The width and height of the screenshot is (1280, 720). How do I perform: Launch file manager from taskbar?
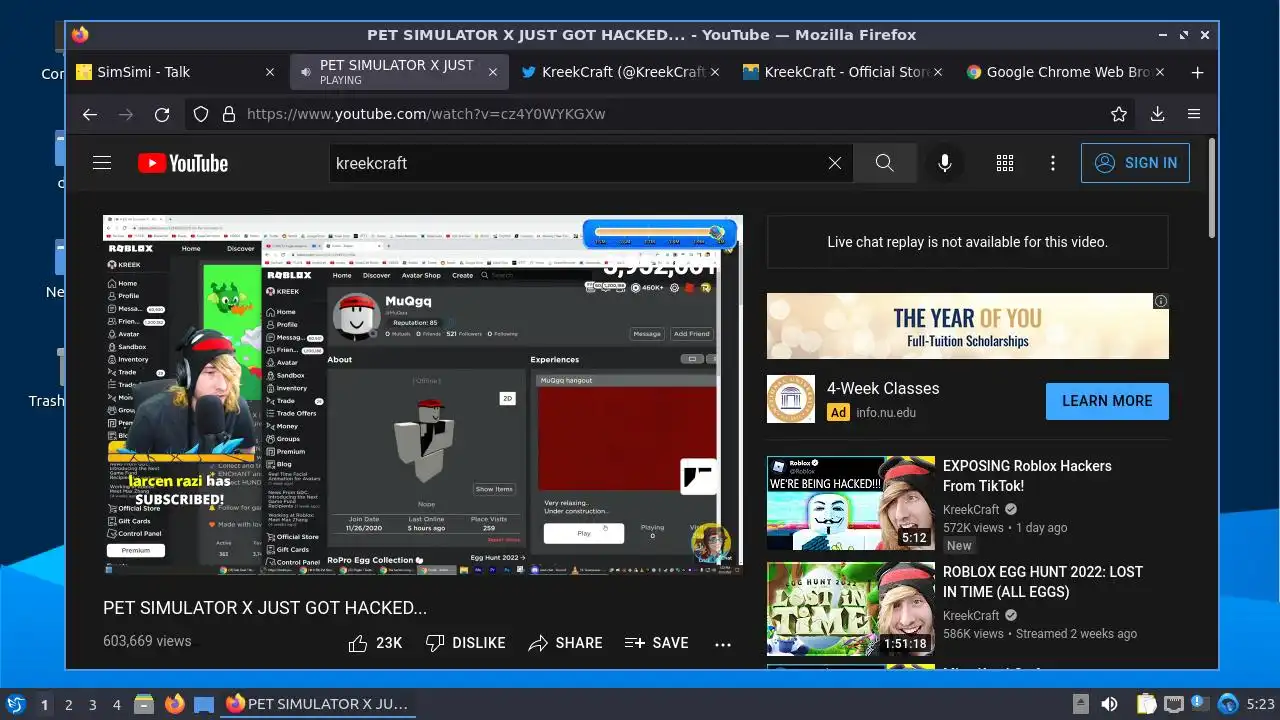coord(144,704)
